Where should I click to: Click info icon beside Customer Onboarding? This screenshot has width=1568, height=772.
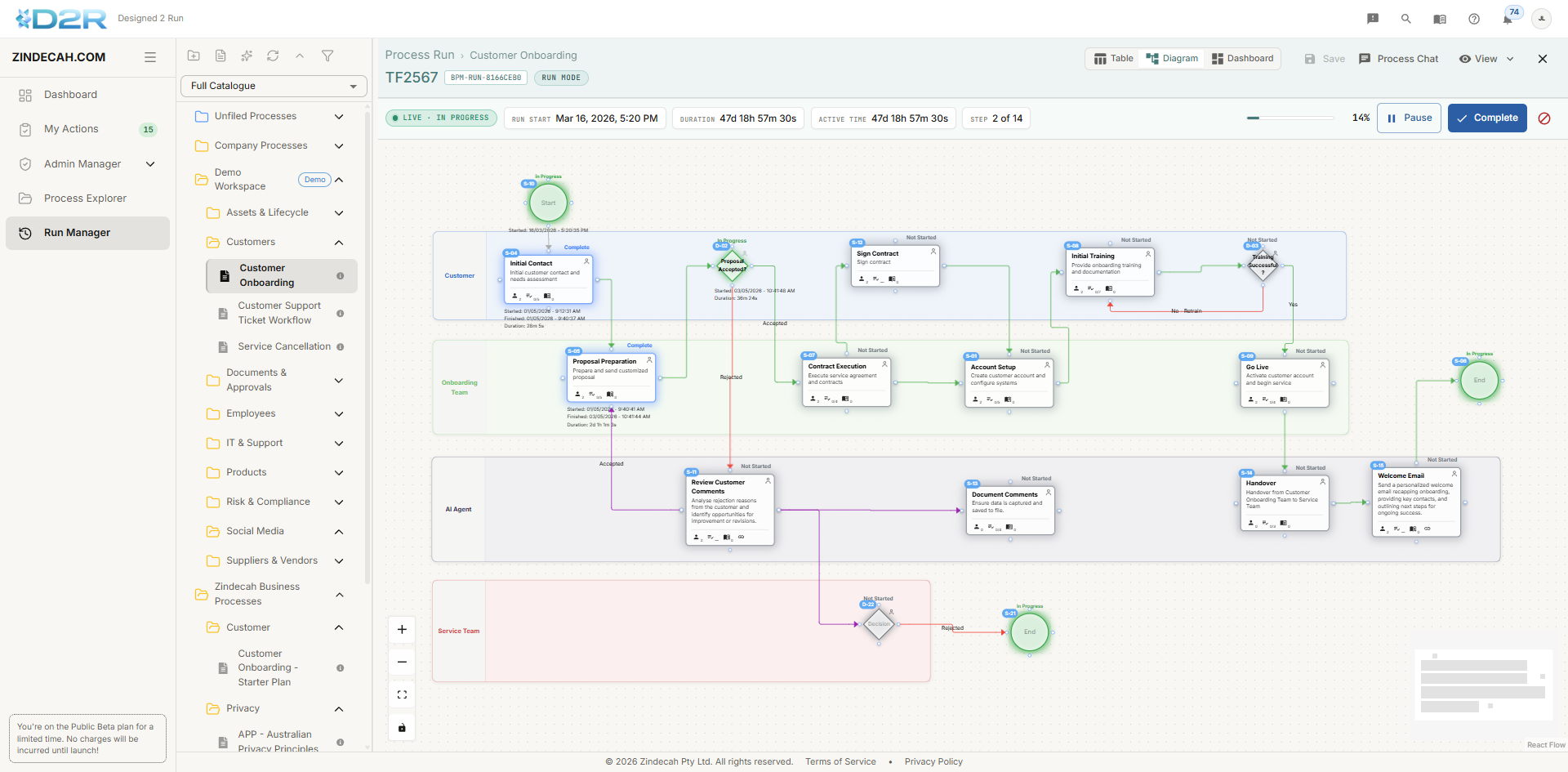click(x=341, y=276)
